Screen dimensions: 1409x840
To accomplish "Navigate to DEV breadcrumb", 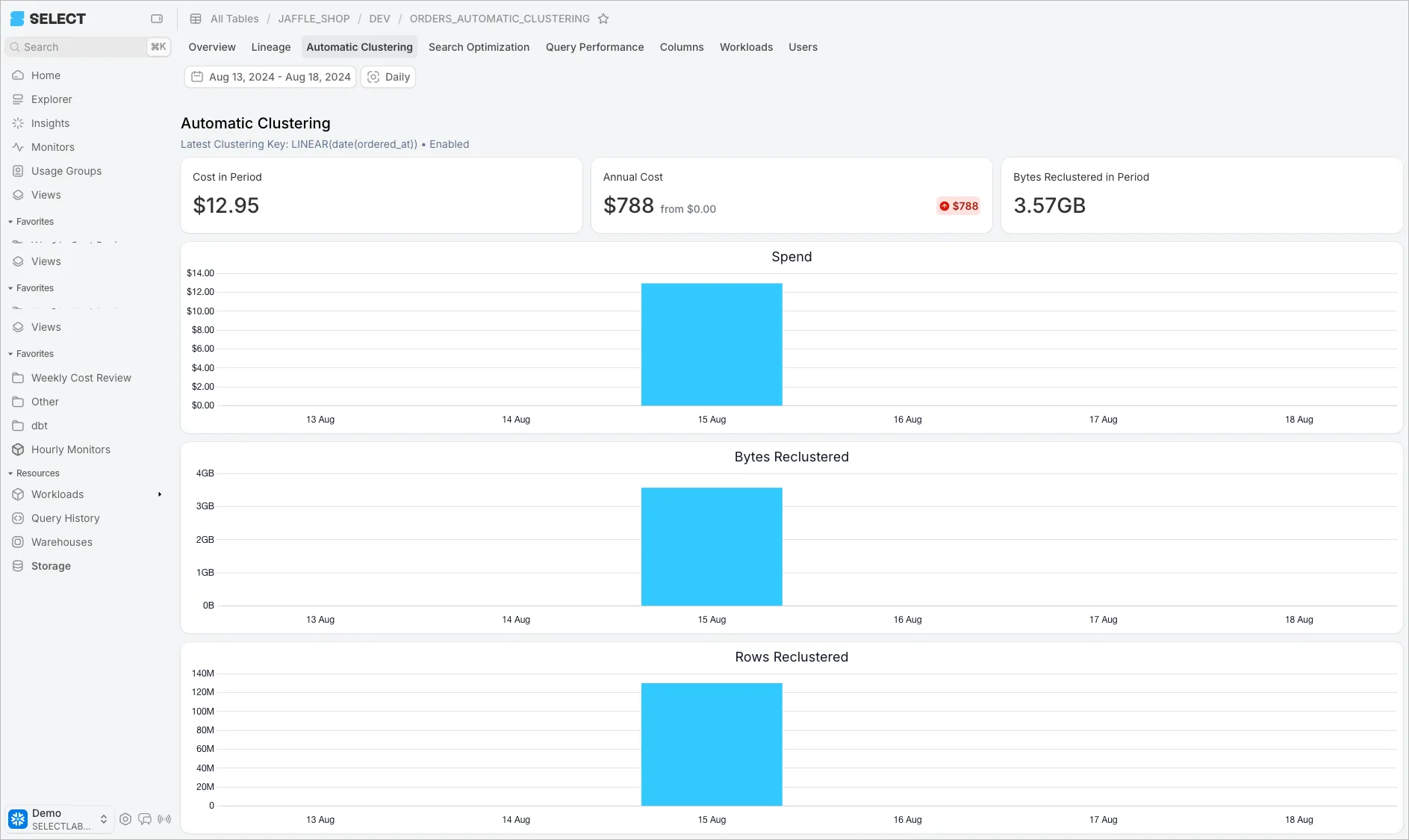I will (x=379, y=19).
